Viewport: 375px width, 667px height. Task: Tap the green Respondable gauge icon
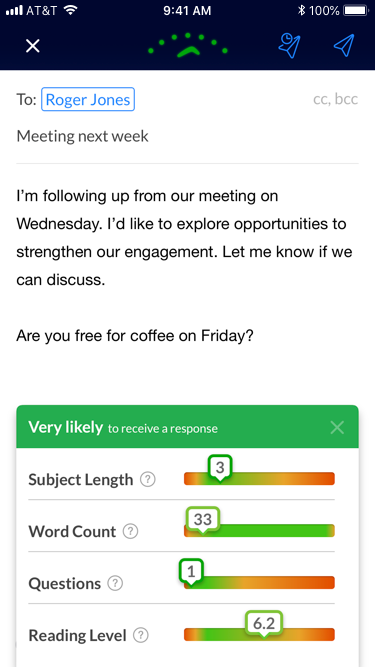188,45
